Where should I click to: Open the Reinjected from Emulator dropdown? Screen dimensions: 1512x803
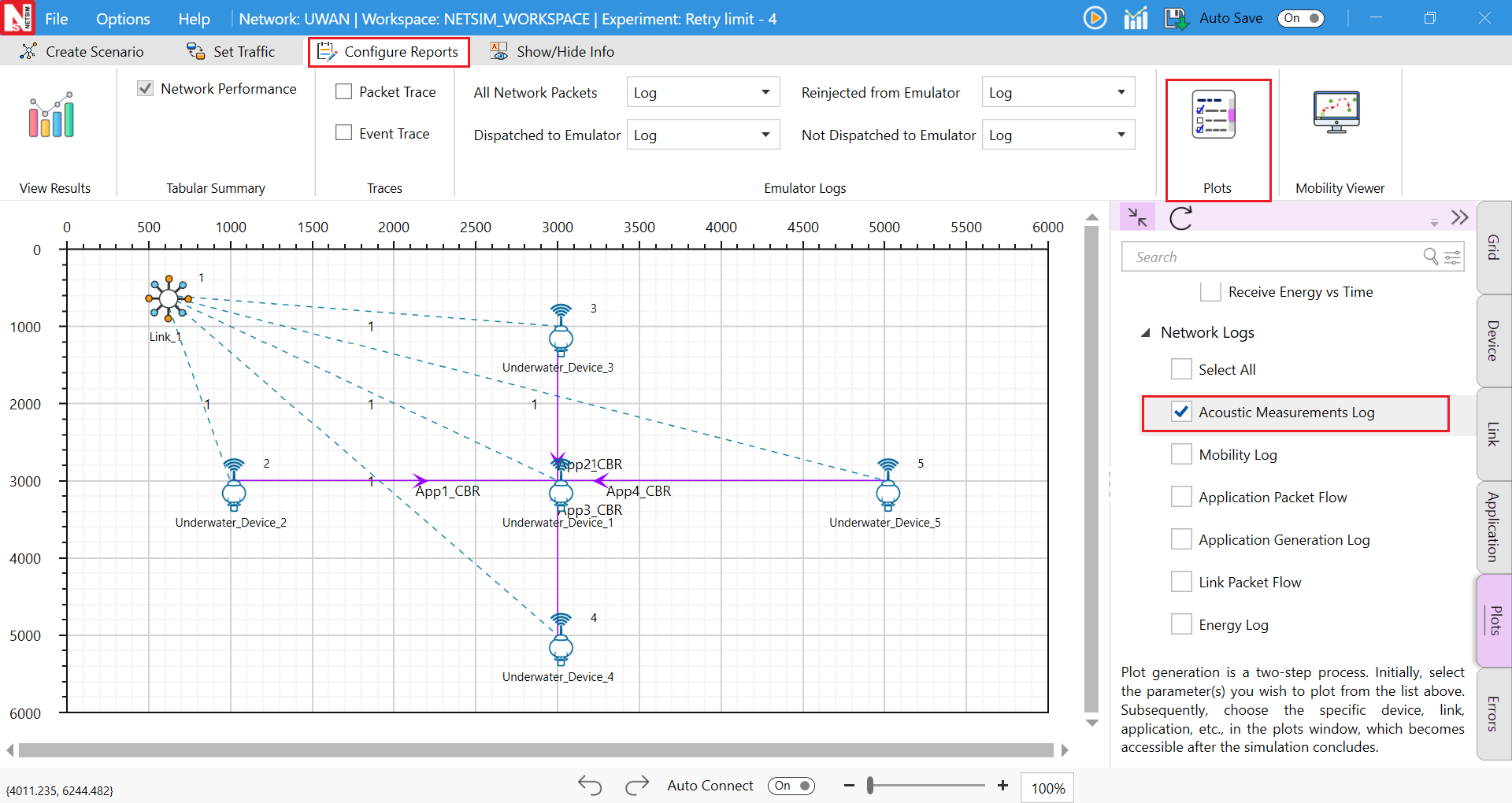1058,93
